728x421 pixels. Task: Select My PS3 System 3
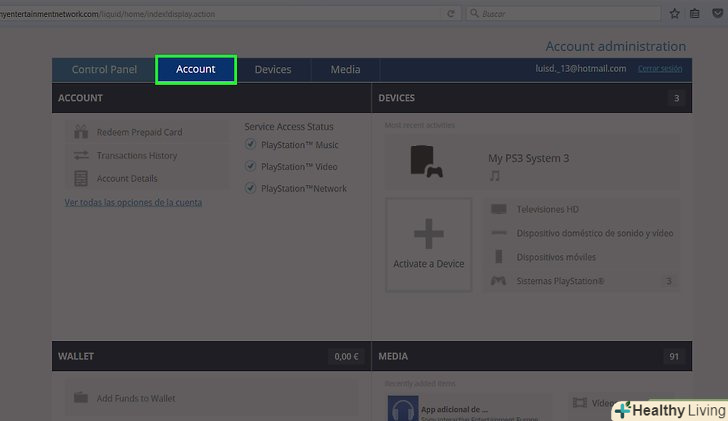[528, 158]
